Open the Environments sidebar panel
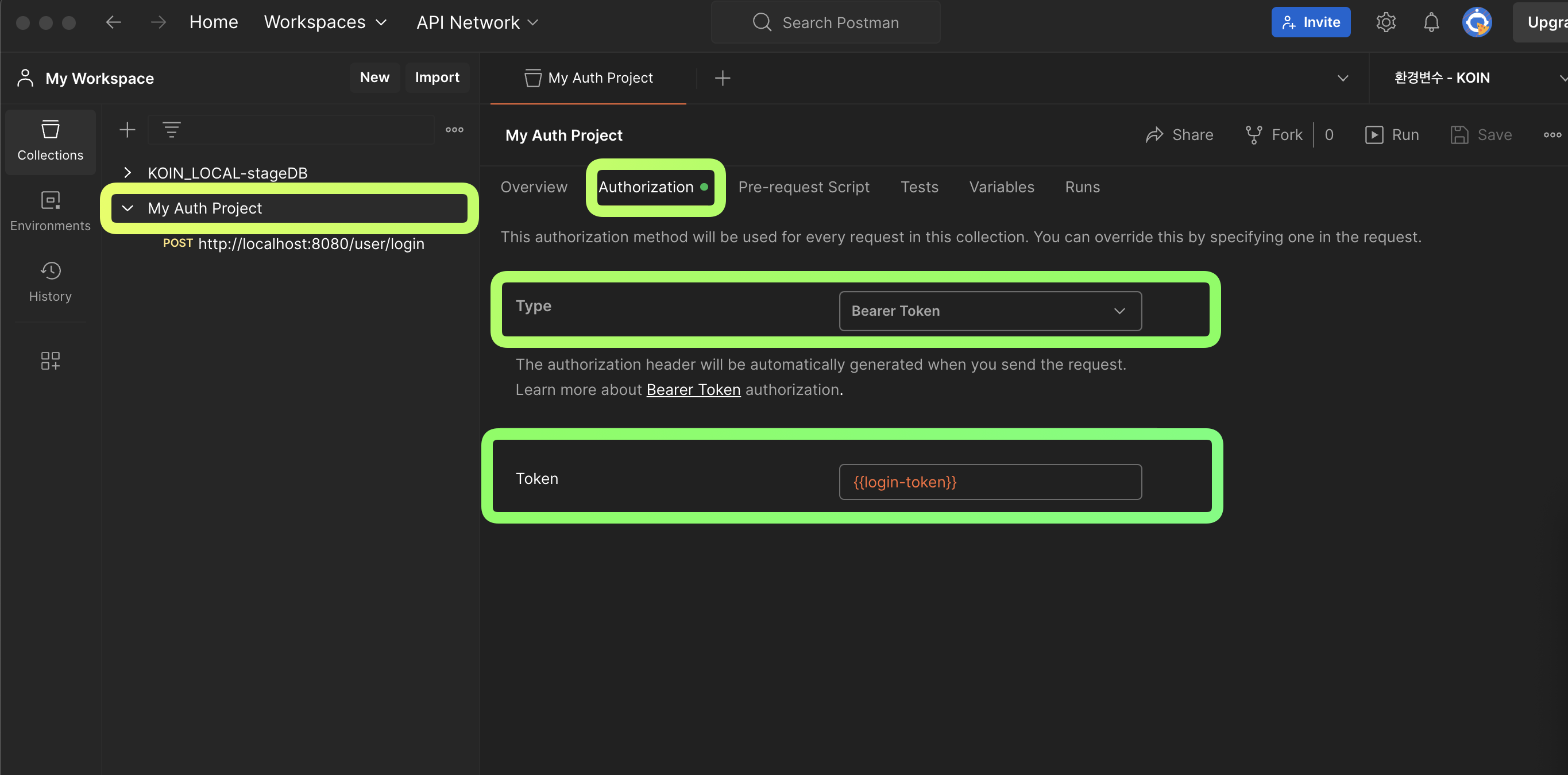 (x=50, y=211)
